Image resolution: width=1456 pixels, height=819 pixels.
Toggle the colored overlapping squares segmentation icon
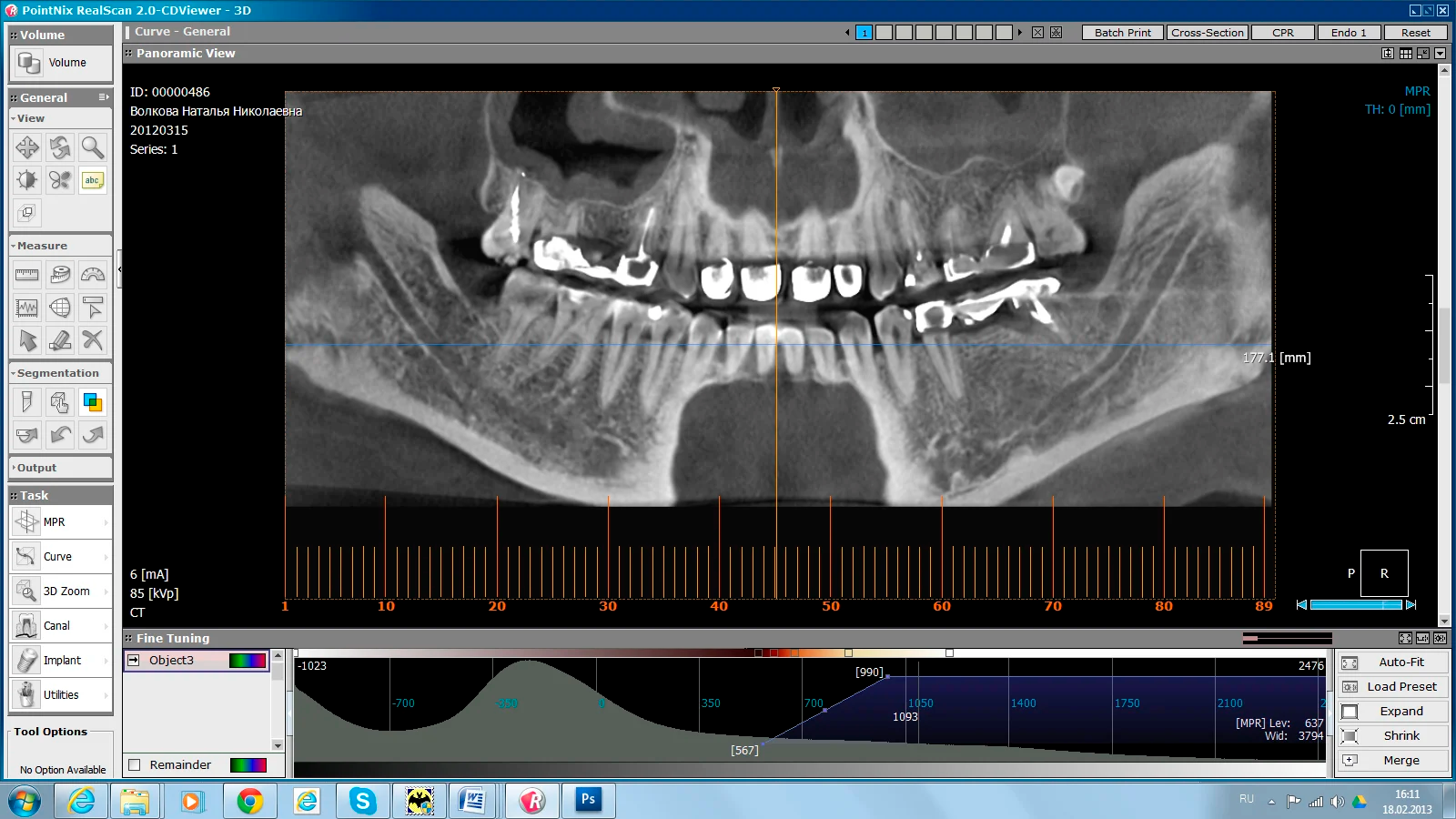click(93, 402)
